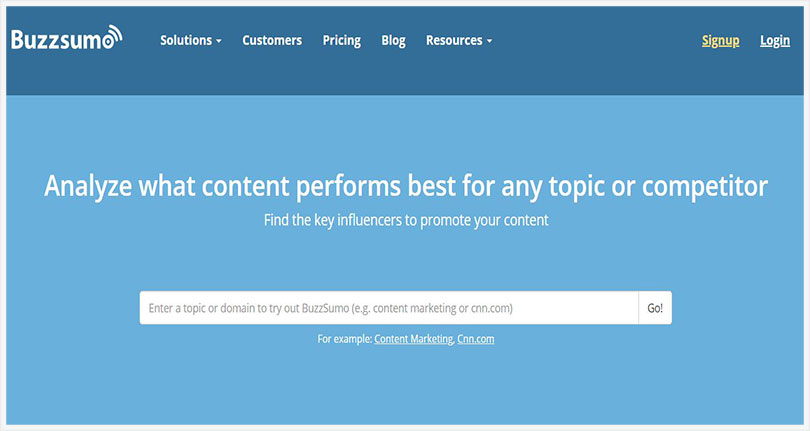The image size is (810, 431).
Task: Expand the Solutions dropdown menu
Action: (x=191, y=40)
